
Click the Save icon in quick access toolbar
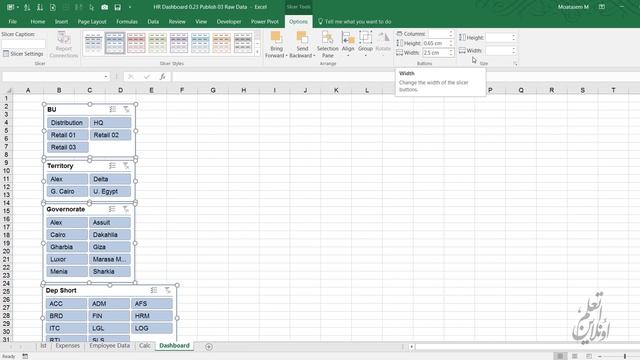118,7
